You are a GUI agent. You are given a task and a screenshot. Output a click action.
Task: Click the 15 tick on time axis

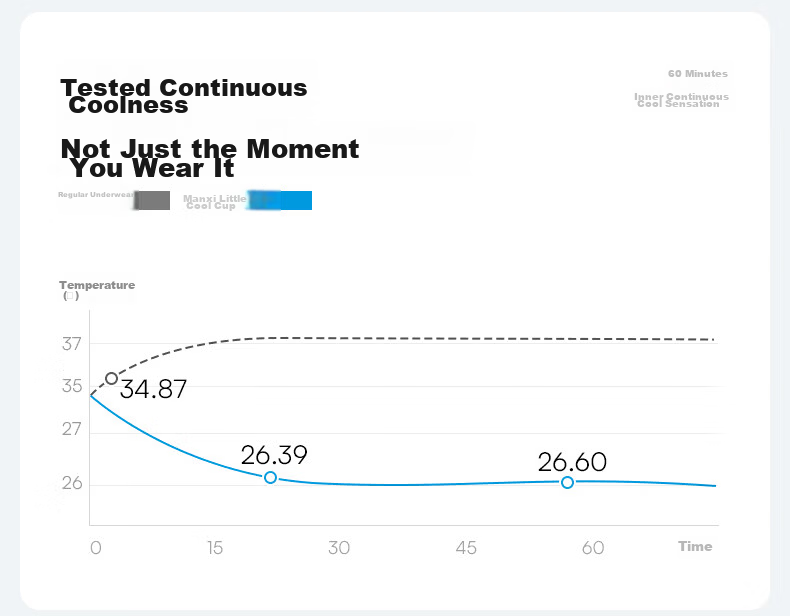point(215,548)
